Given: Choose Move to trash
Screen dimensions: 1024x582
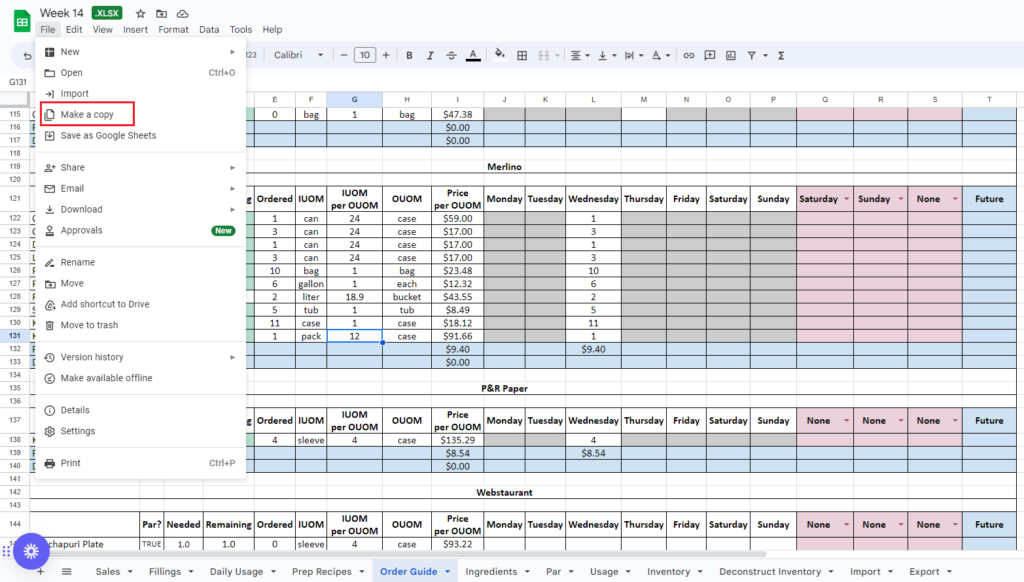Looking at the screenshot, I should click(89, 325).
